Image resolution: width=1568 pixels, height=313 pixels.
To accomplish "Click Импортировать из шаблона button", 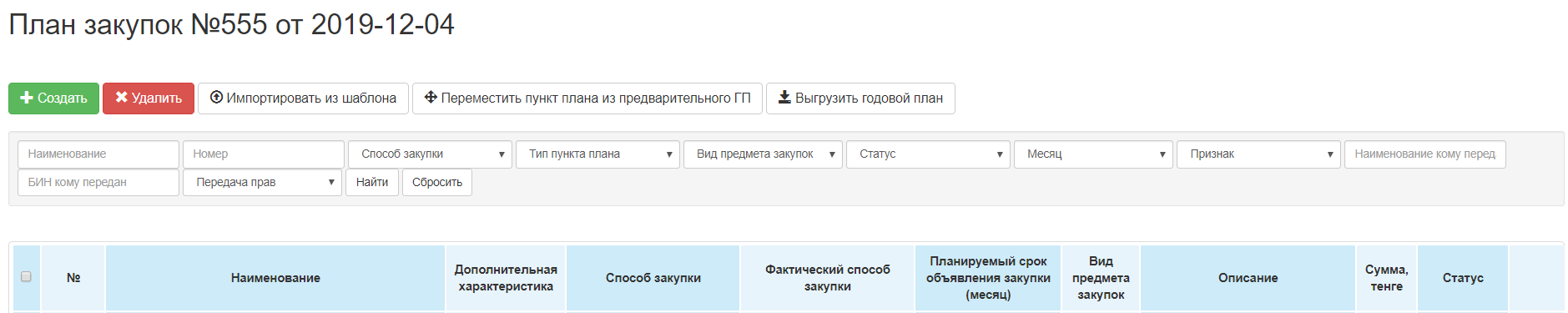I will (303, 98).
